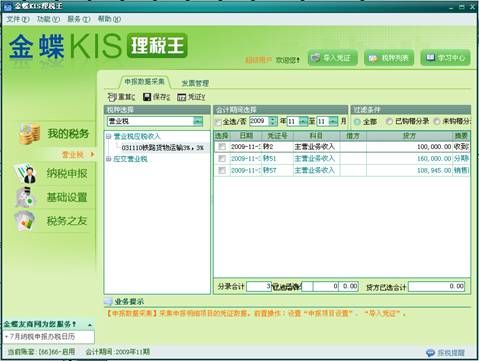Click the 借方 column header
Viewport: 479px width, 361px height.
(x=353, y=136)
